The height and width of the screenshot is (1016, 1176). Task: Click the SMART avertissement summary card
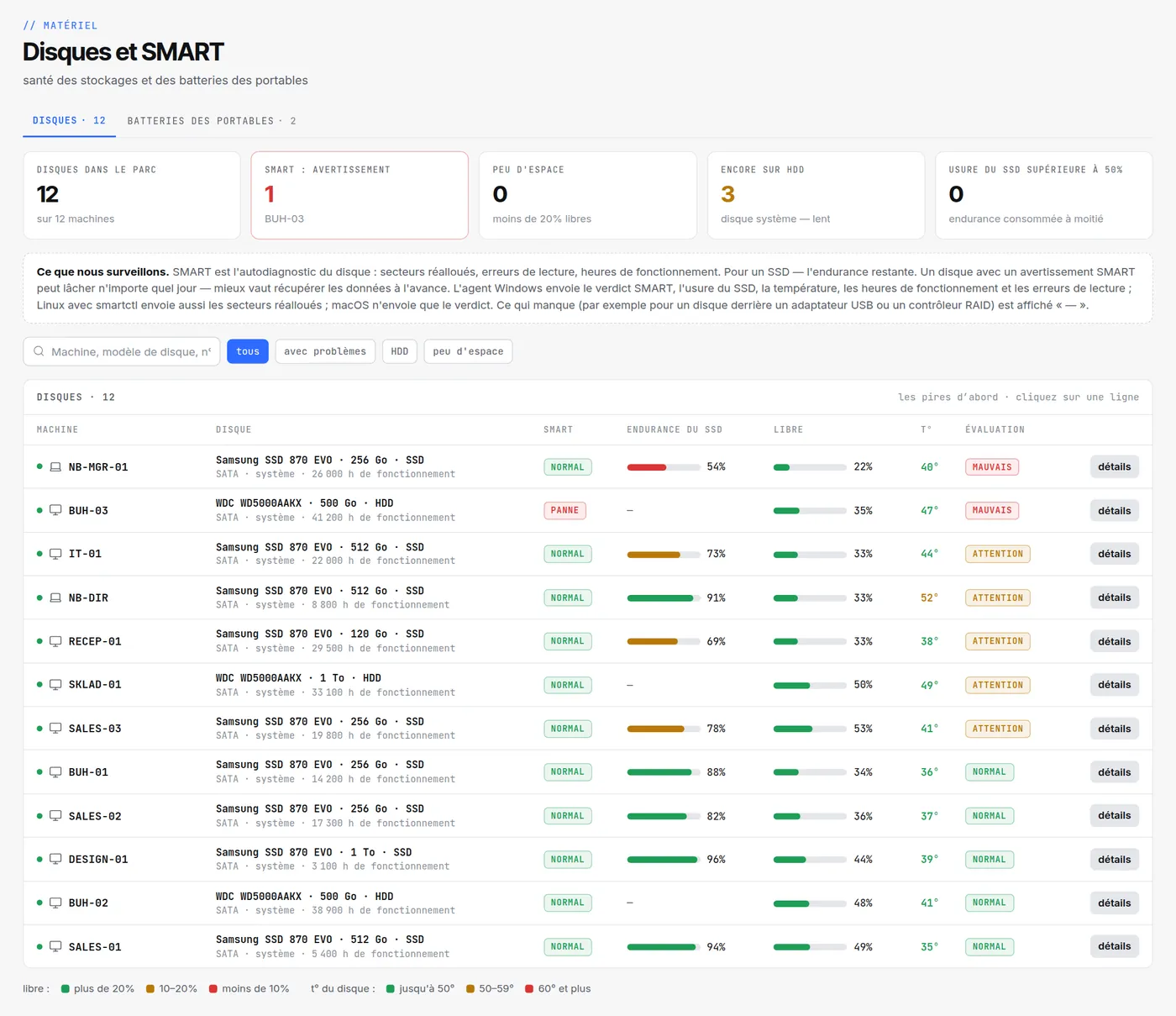(360, 195)
